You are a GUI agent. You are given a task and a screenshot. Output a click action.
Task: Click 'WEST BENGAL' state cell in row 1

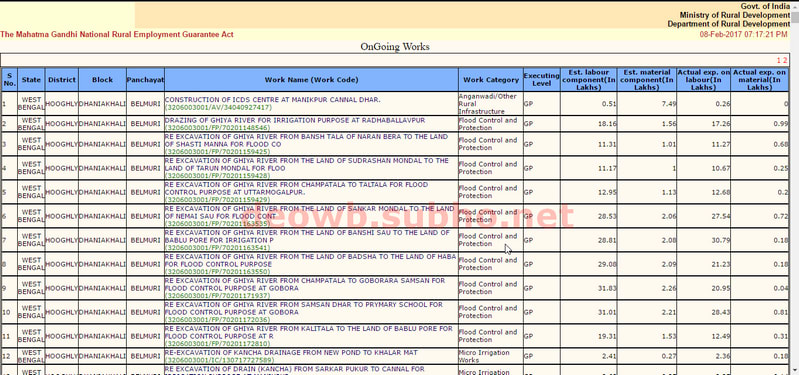[x=31, y=103]
